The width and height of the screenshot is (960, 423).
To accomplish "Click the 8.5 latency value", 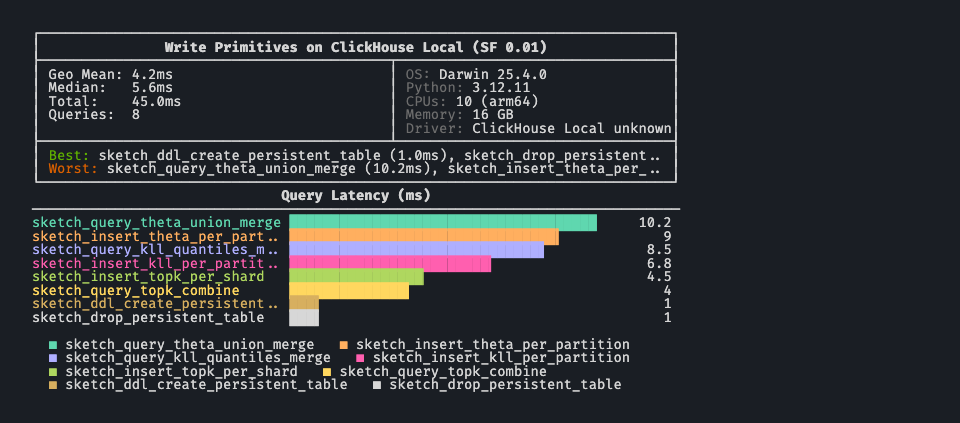I will coord(659,250).
